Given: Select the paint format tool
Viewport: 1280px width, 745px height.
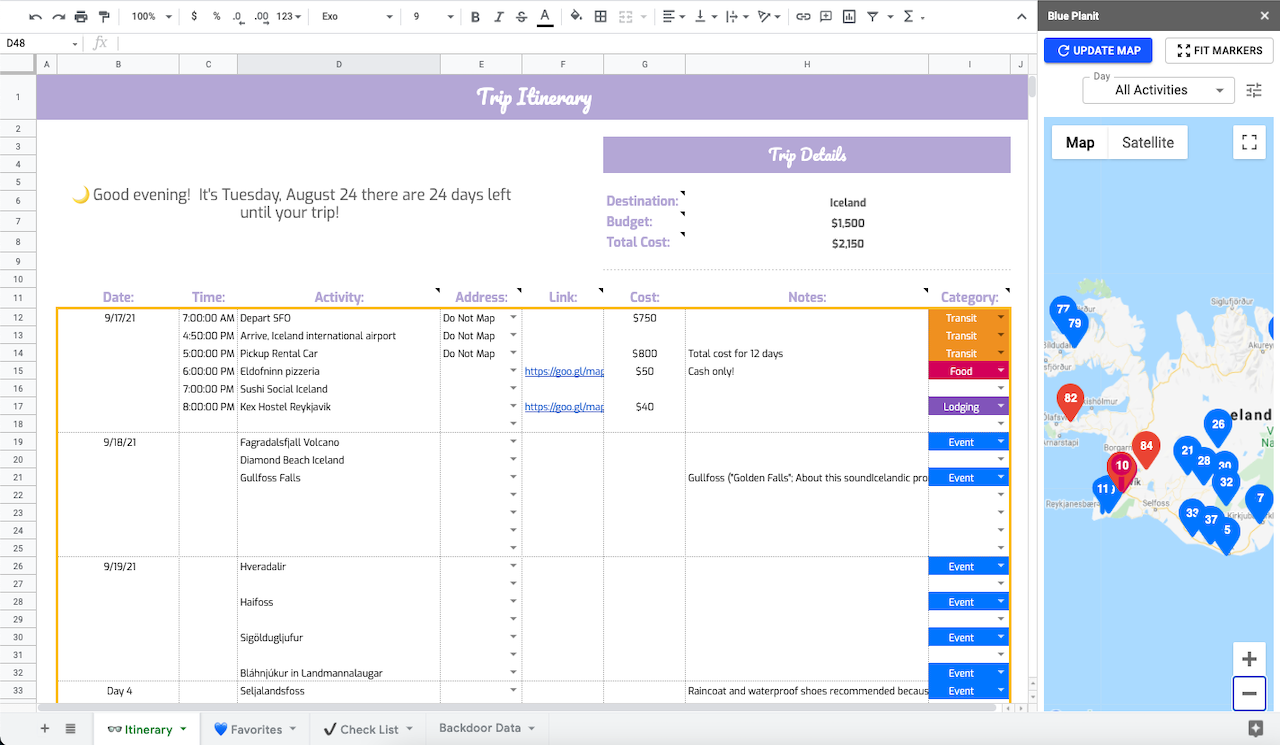Looking at the screenshot, I should click(x=104, y=17).
